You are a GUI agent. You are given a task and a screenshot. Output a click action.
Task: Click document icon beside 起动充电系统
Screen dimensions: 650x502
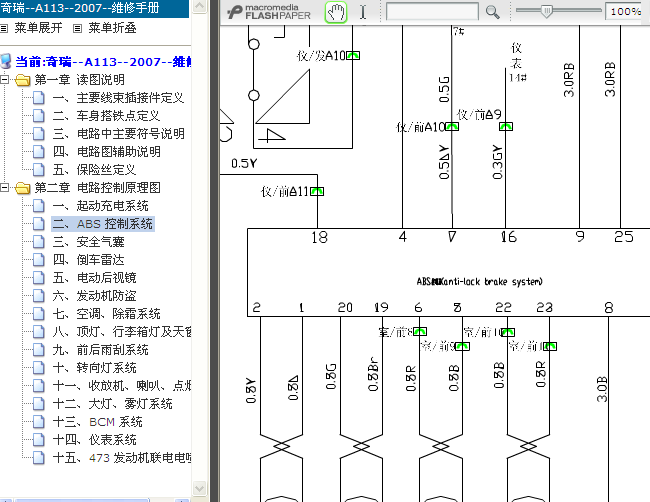click(x=39, y=206)
